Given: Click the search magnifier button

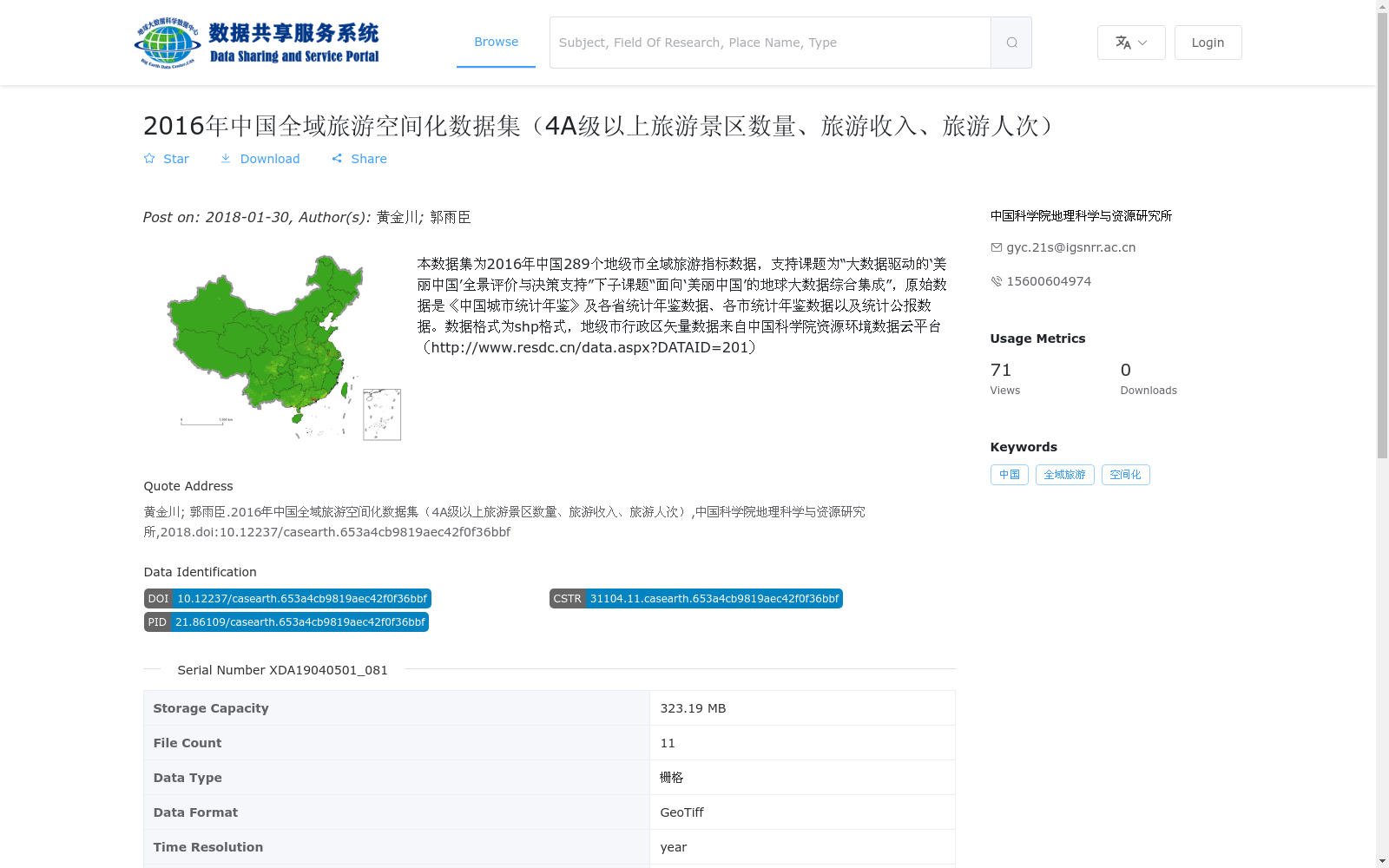Looking at the screenshot, I should pos(1011,43).
